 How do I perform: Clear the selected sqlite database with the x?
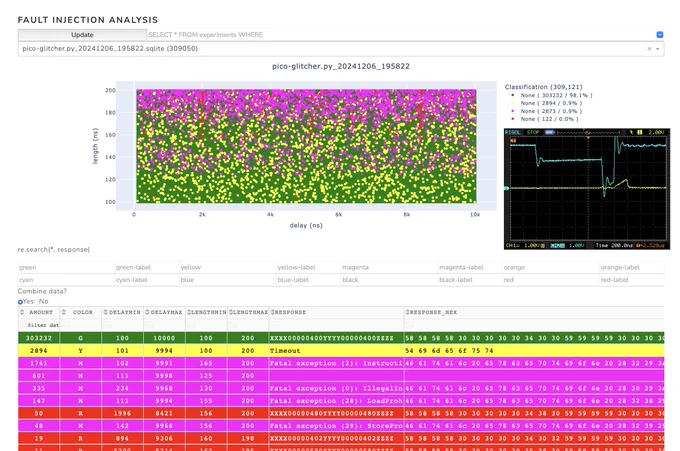[x=649, y=49]
